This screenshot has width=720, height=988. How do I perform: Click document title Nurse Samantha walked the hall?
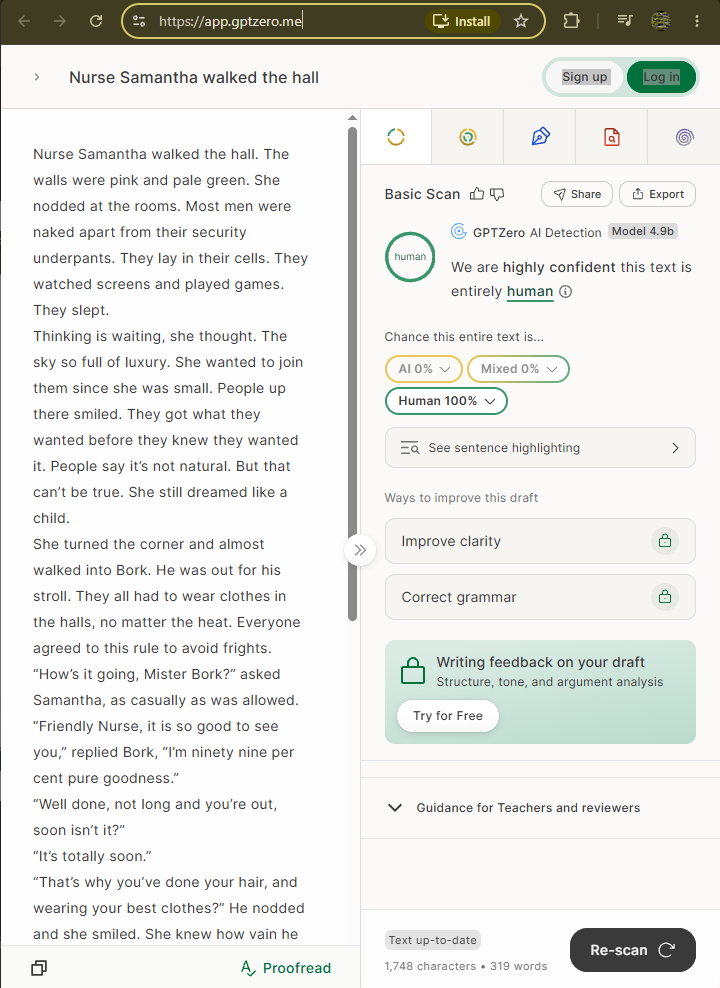(194, 78)
